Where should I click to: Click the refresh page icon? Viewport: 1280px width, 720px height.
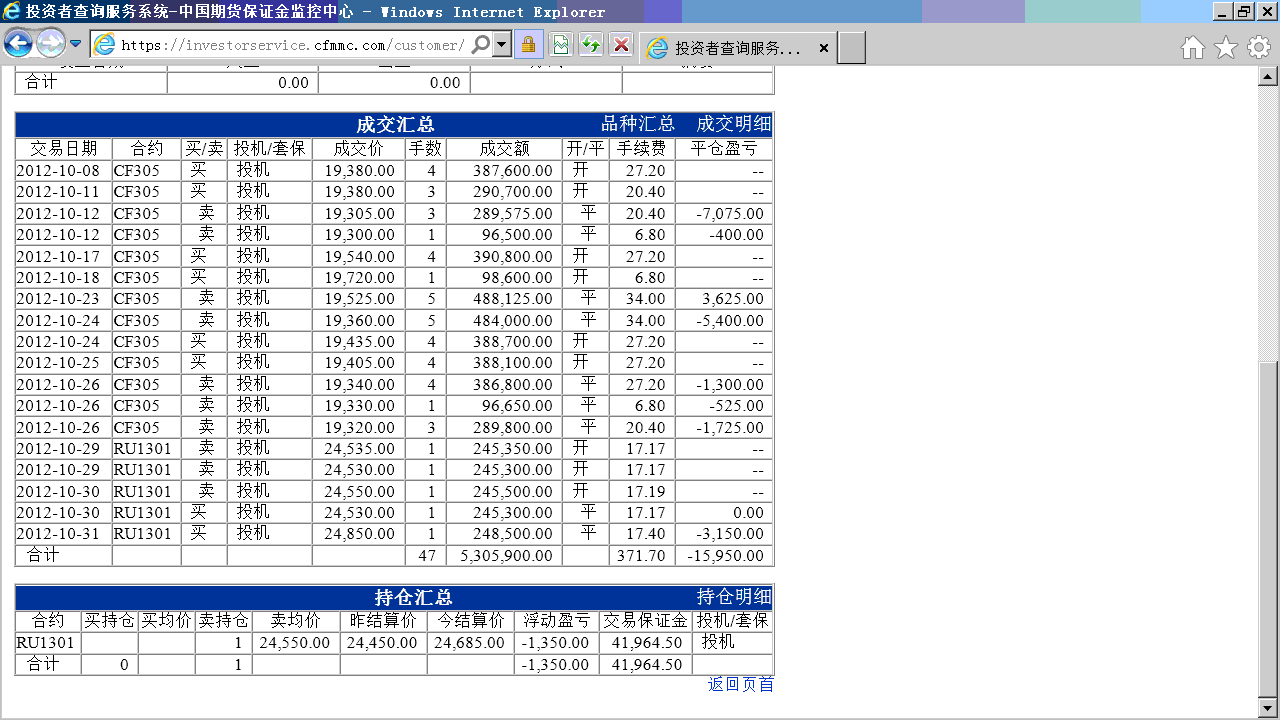tap(591, 45)
